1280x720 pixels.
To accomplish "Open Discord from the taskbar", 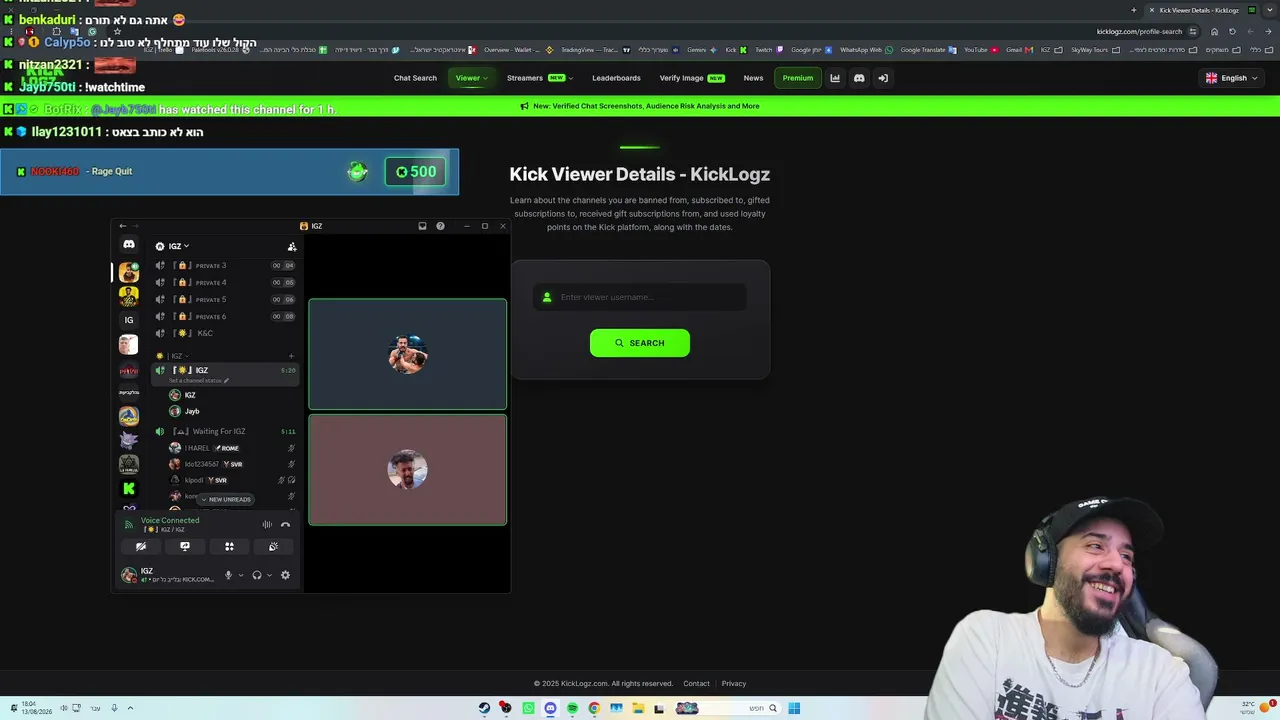I will pos(550,708).
